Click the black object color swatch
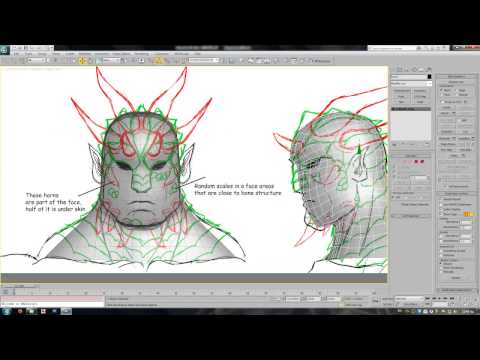 click(430, 77)
